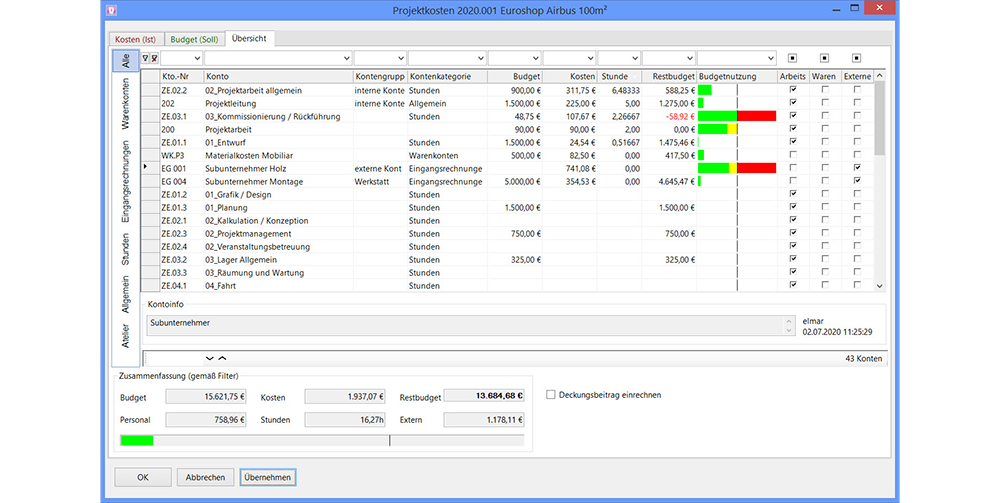Viewport: 1000px width, 503px height.
Task: Click the Übernehmen button
Action: coord(268,477)
